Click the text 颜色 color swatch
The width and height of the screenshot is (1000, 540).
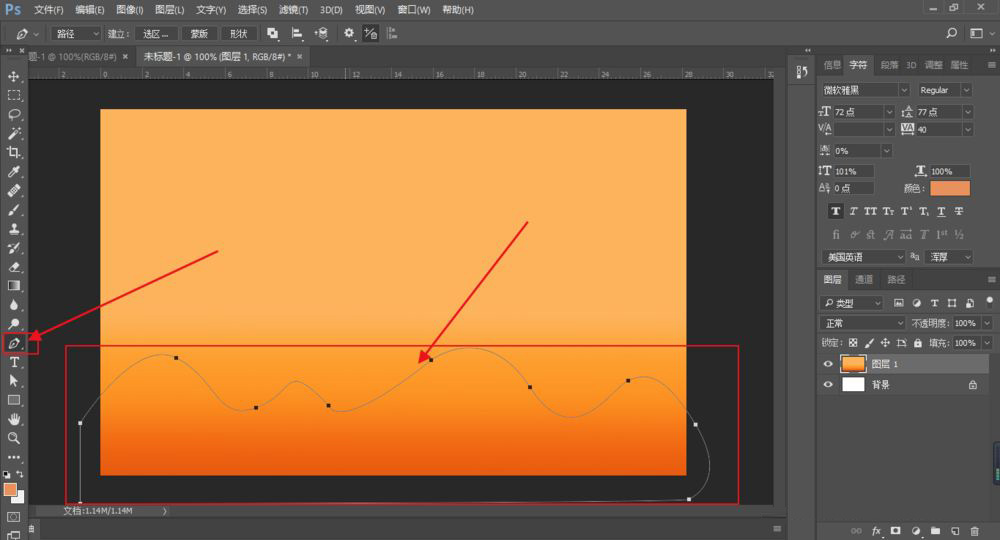[950, 188]
